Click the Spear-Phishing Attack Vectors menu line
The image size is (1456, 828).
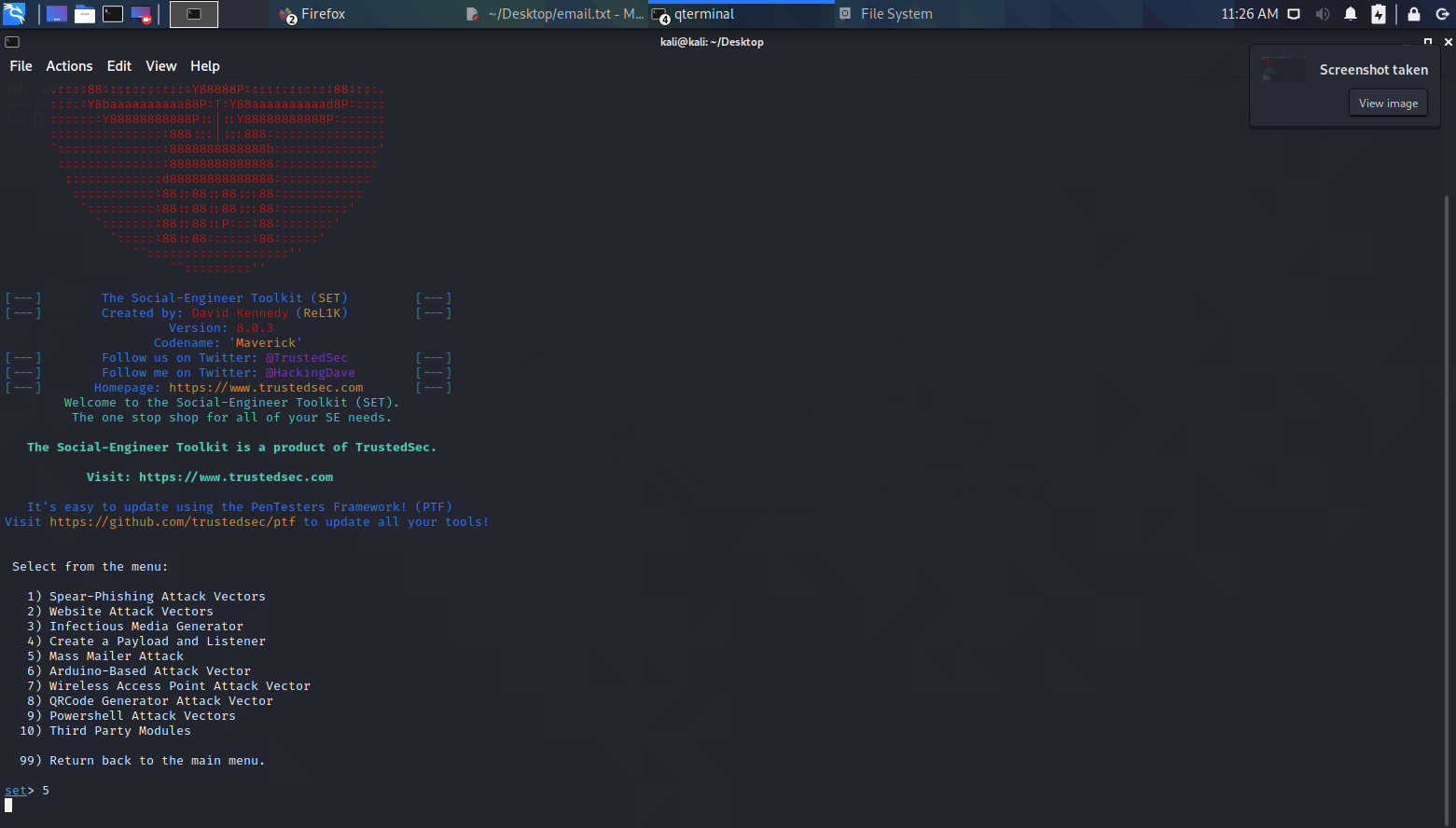point(146,597)
